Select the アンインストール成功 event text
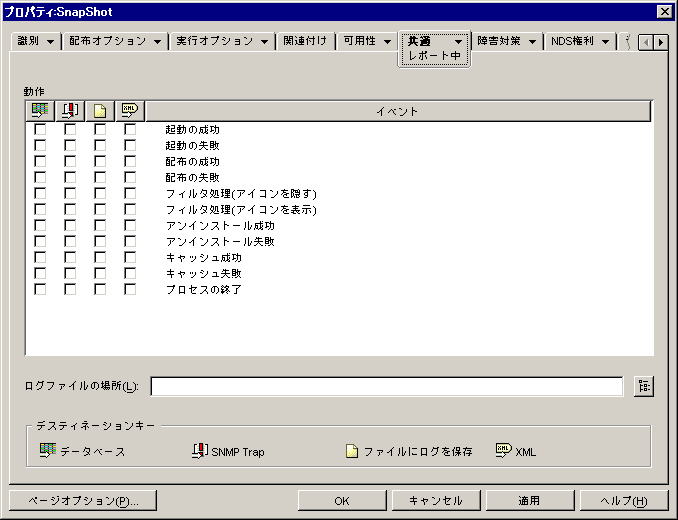This screenshot has height=520, width=678. click(220, 225)
